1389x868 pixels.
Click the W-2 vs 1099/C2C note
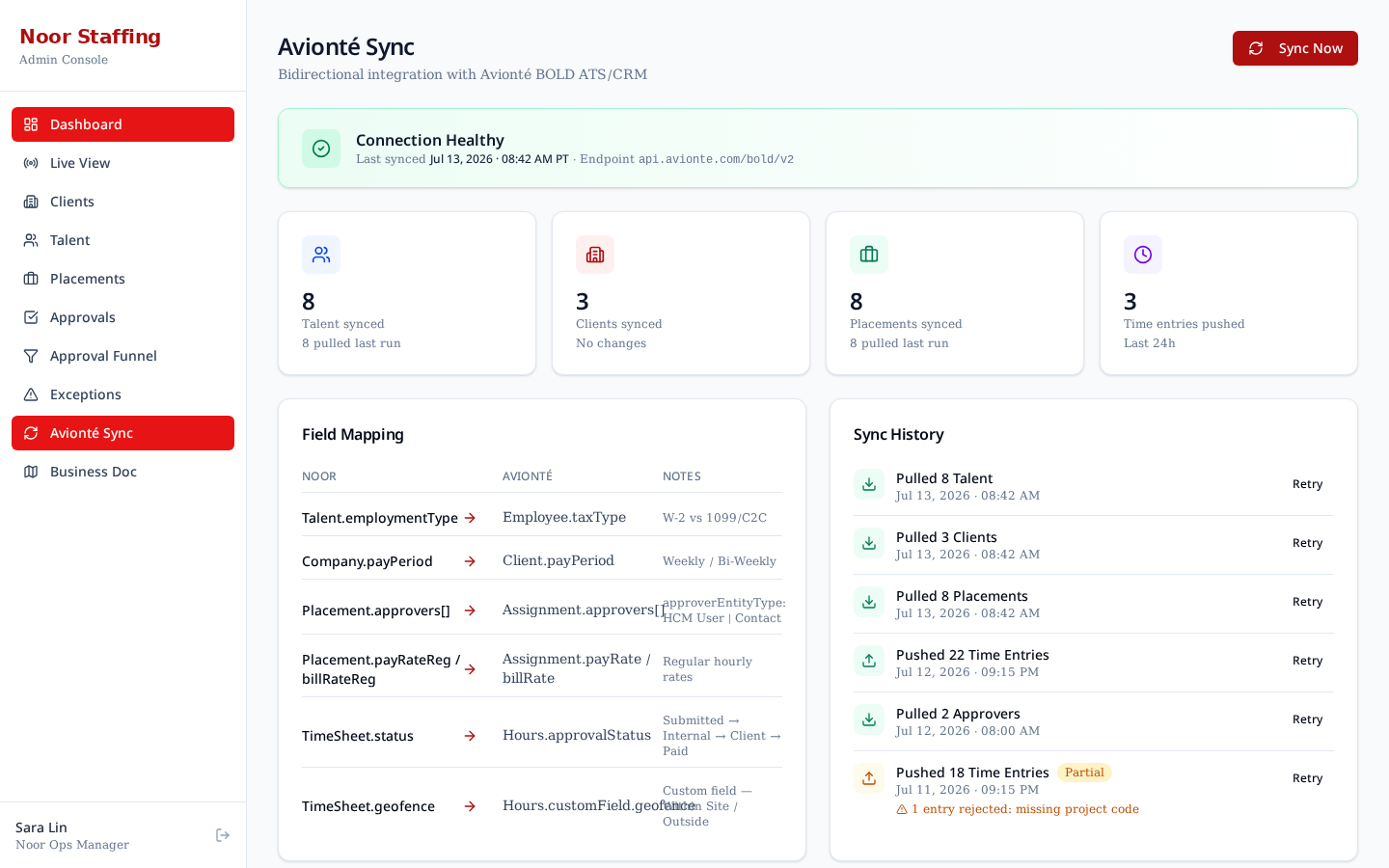pos(715,518)
